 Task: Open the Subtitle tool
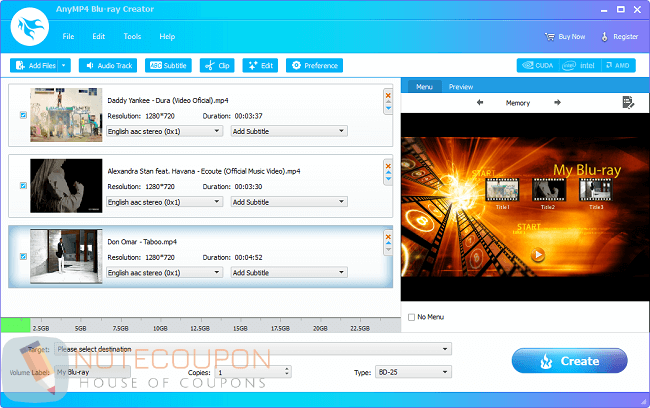tap(168, 66)
